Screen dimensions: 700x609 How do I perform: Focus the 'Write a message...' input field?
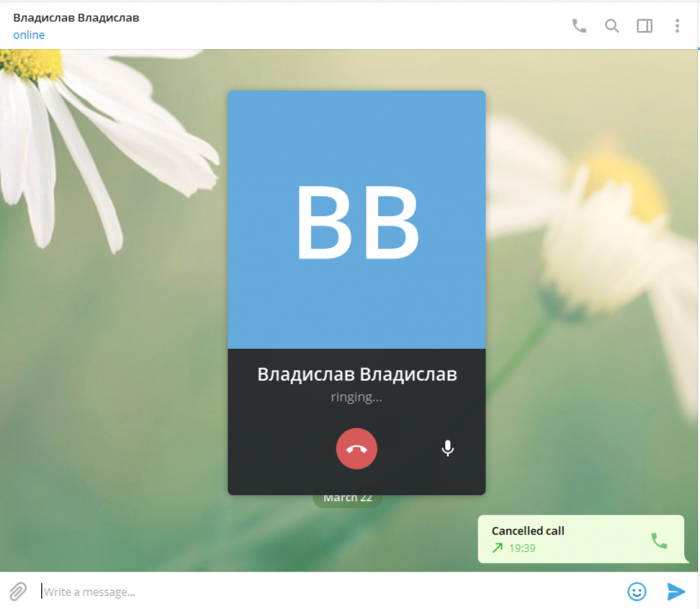pyautogui.click(x=320, y=591)
